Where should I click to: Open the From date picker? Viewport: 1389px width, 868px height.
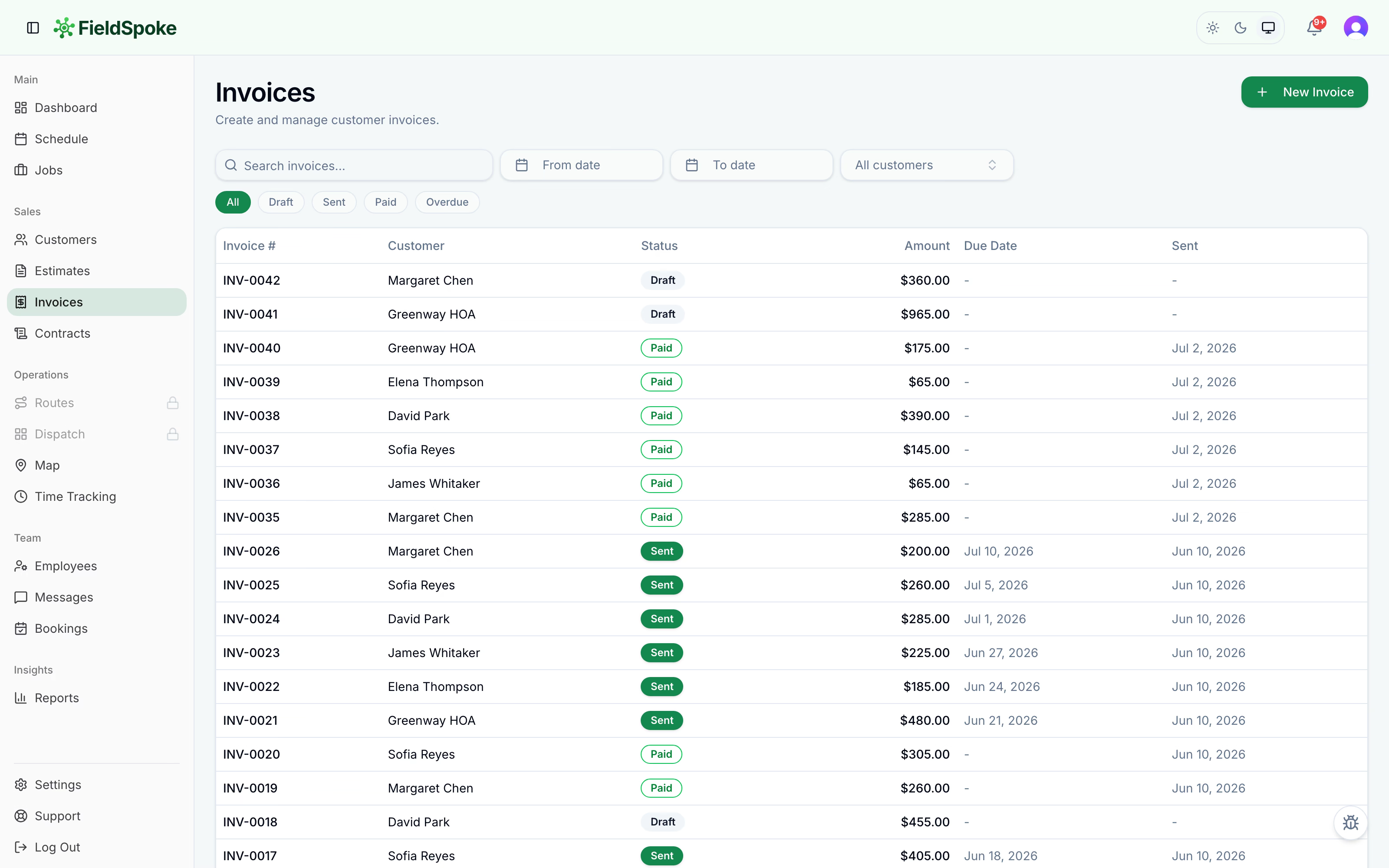coord(582,165)
